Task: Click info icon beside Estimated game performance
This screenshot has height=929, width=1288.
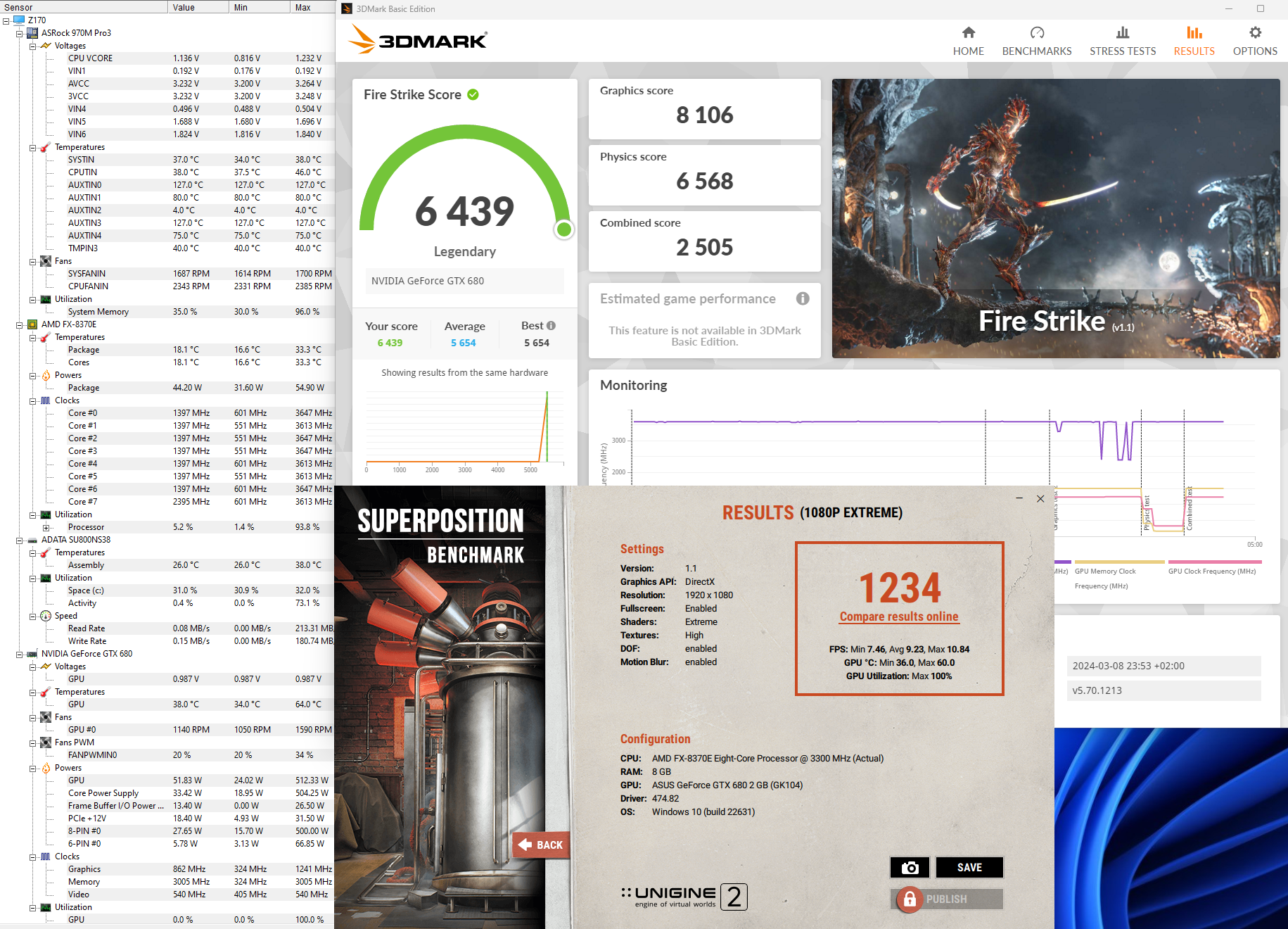Action: pyautogui.click(x=803, y=298)
